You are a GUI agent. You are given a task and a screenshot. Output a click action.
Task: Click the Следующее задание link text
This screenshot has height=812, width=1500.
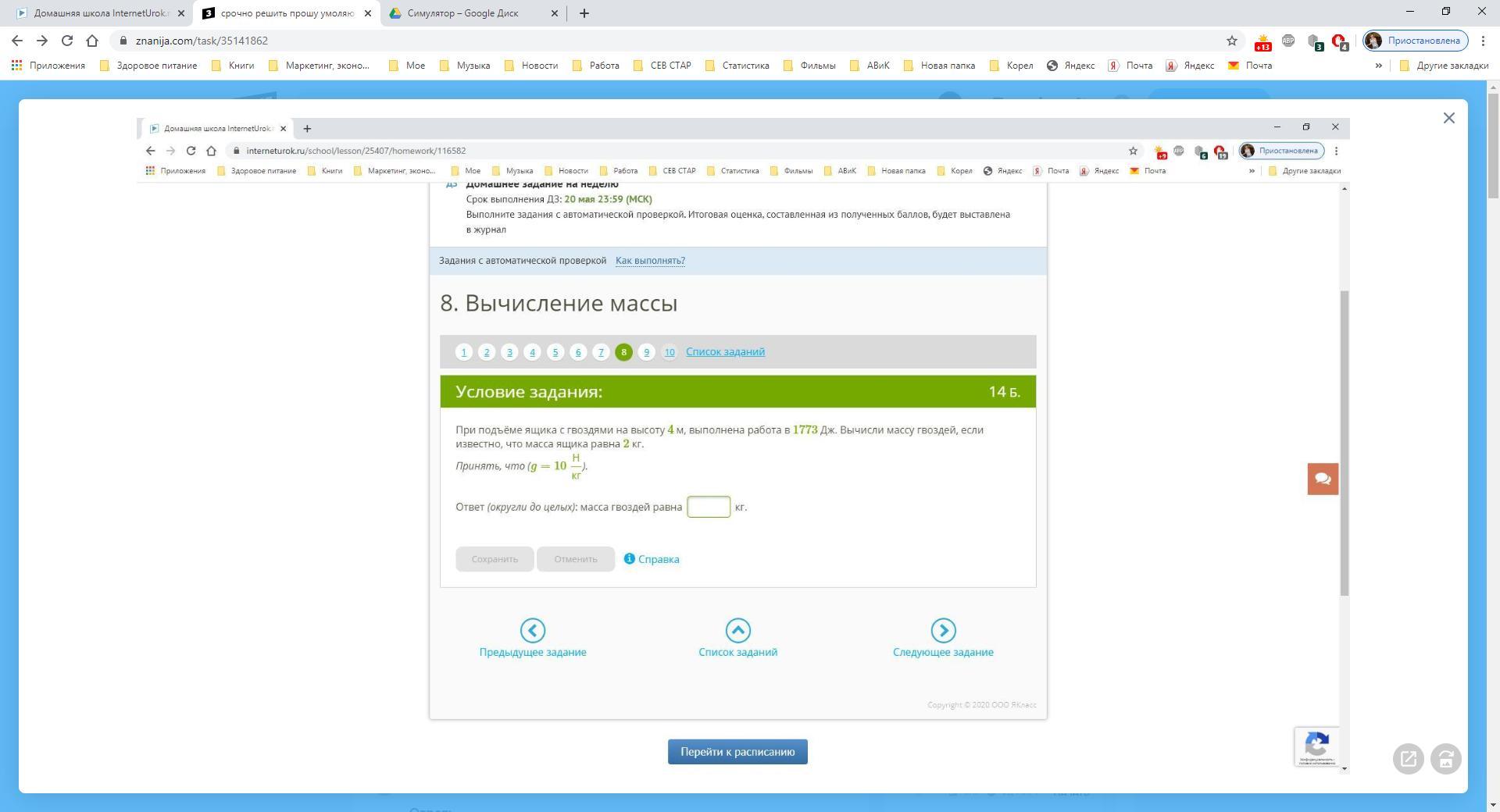(x=943, y=652)
